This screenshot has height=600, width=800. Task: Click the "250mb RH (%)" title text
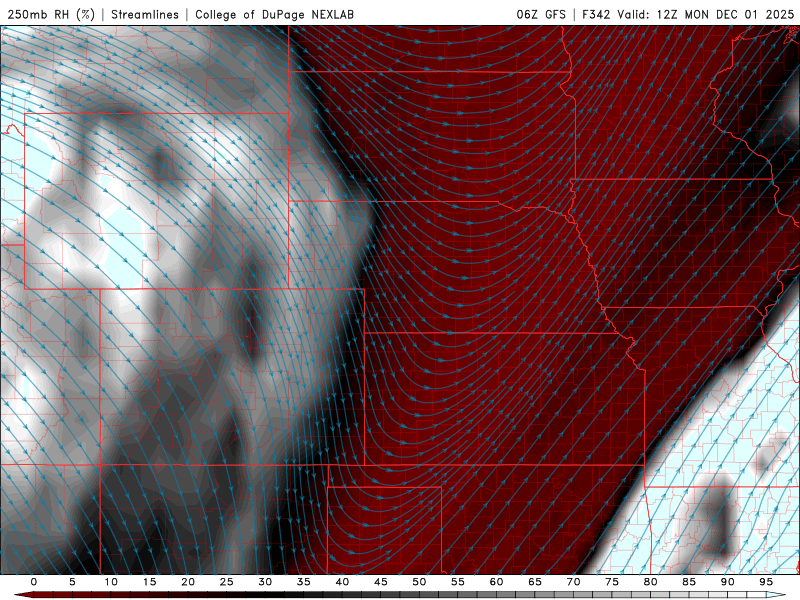pyautogui.click(x=51, y=14)
